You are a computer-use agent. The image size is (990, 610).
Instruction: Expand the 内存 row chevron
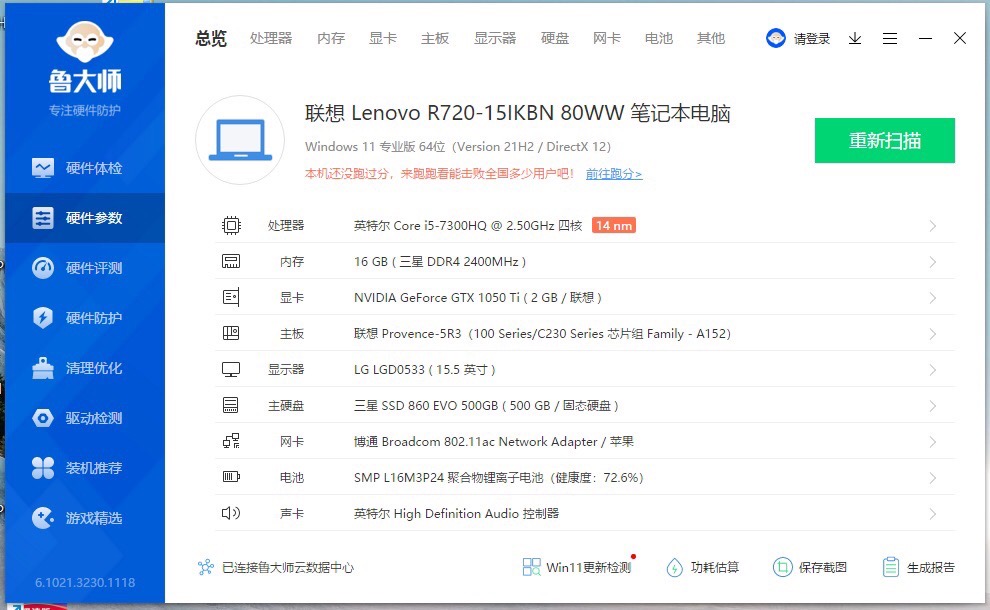point(933,262)
